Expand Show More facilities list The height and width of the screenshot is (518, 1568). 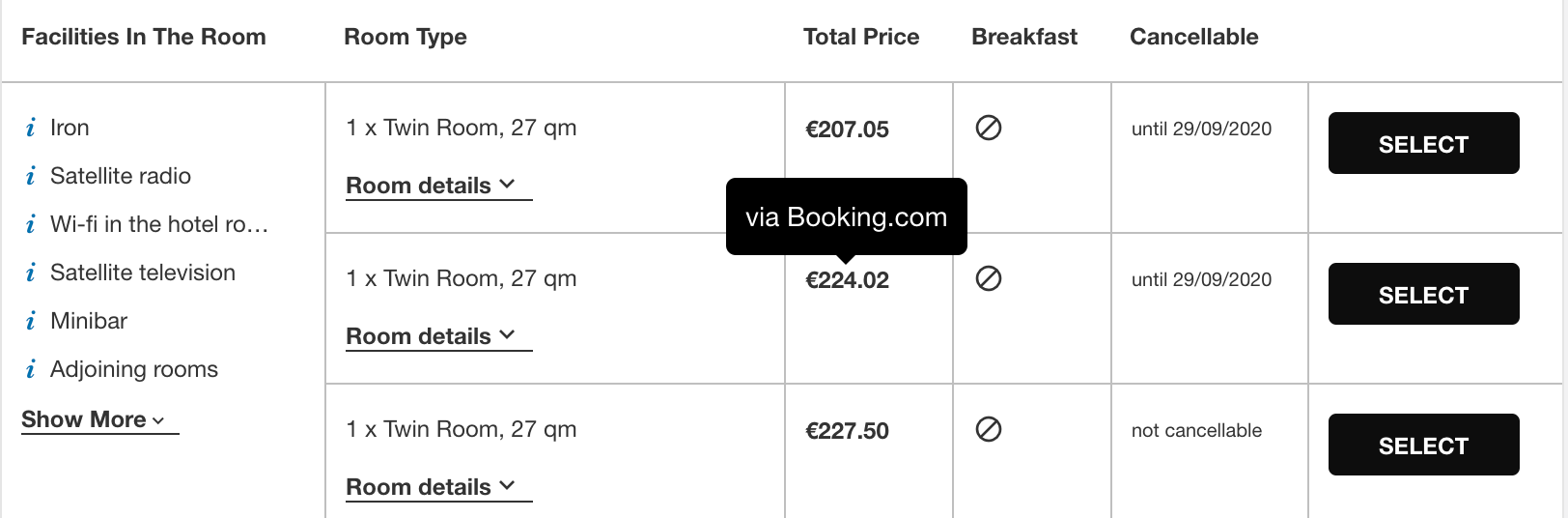99,420
